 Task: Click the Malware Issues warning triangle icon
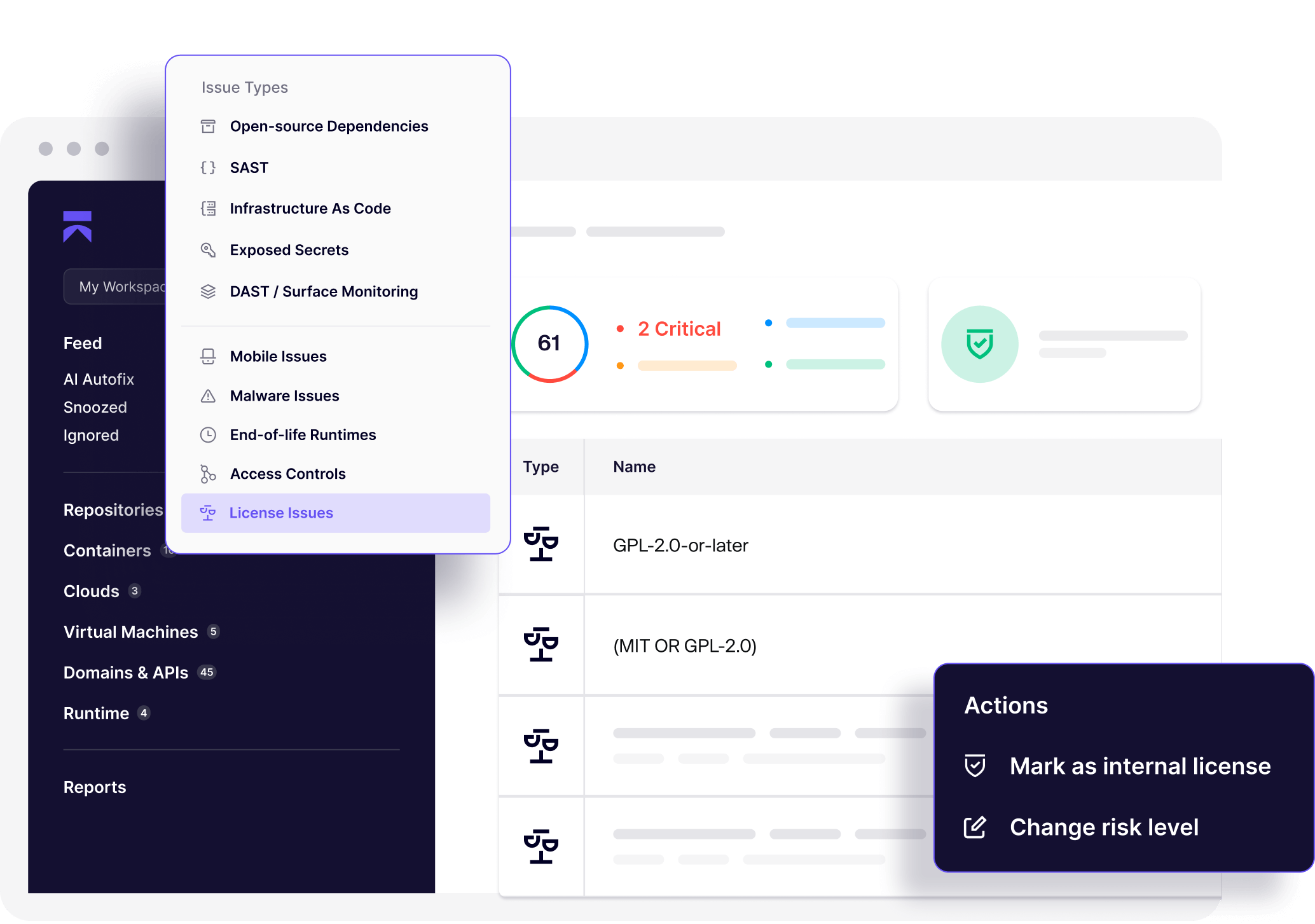pos(208,396)
